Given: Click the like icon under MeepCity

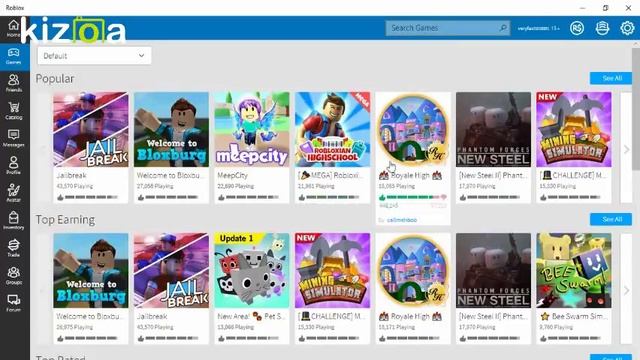Looking at the screenshot, I should 221,198.
